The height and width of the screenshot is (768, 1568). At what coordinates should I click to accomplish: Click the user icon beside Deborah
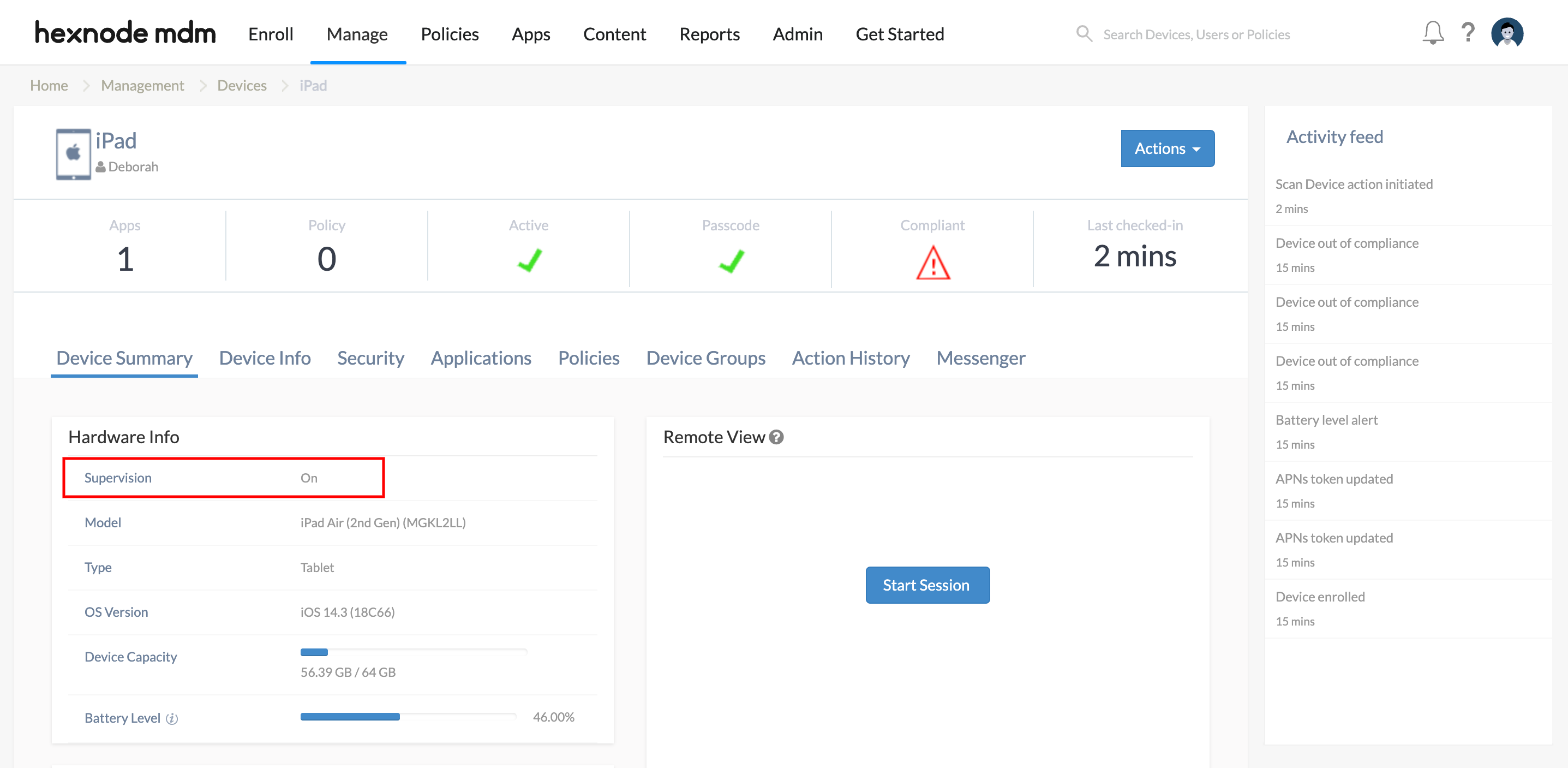[101, 167]
